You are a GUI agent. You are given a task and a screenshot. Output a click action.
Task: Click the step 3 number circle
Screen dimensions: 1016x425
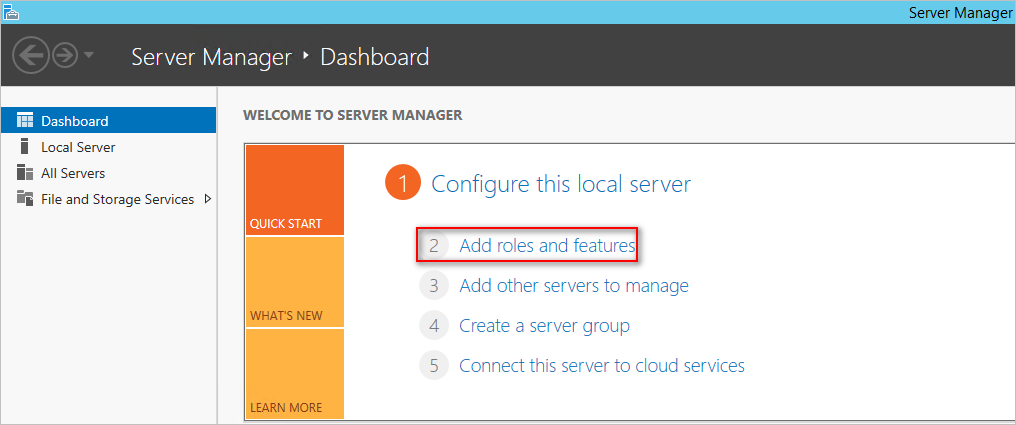pos(434,286)
